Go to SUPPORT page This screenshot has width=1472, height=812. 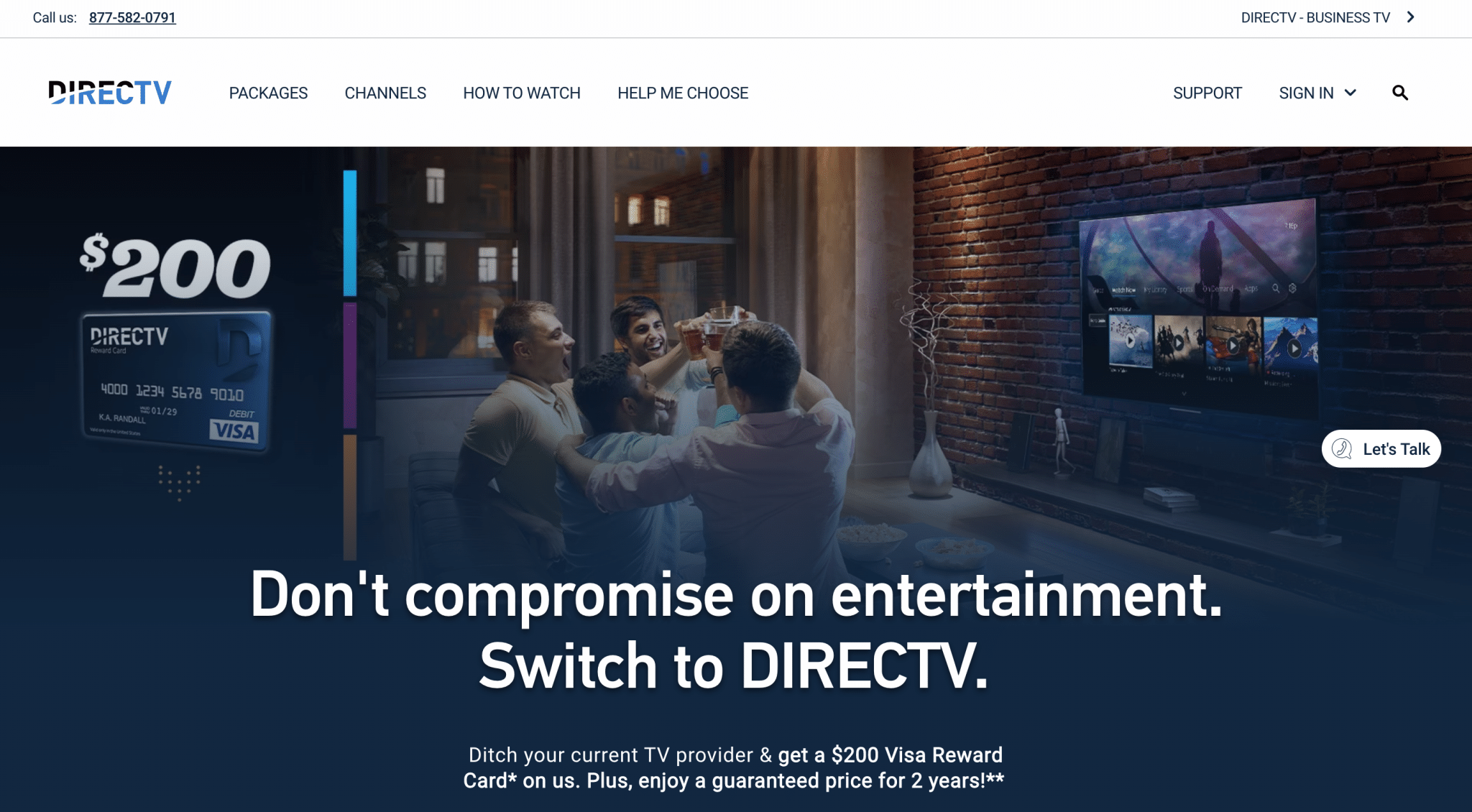pos(1207,93)
